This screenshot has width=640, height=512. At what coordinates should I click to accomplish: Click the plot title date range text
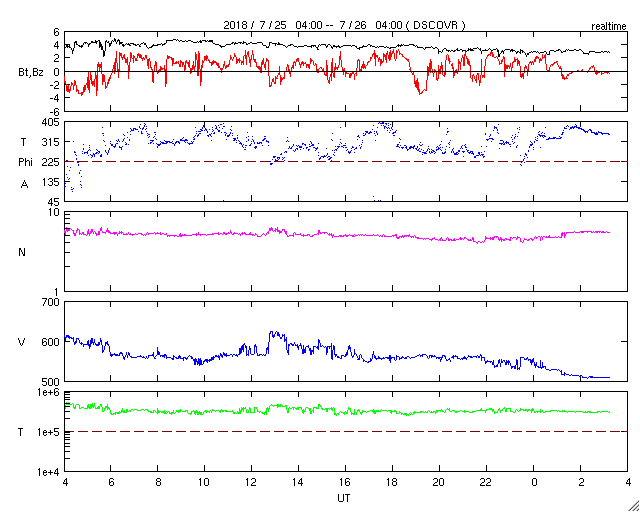tap(344, 25)
